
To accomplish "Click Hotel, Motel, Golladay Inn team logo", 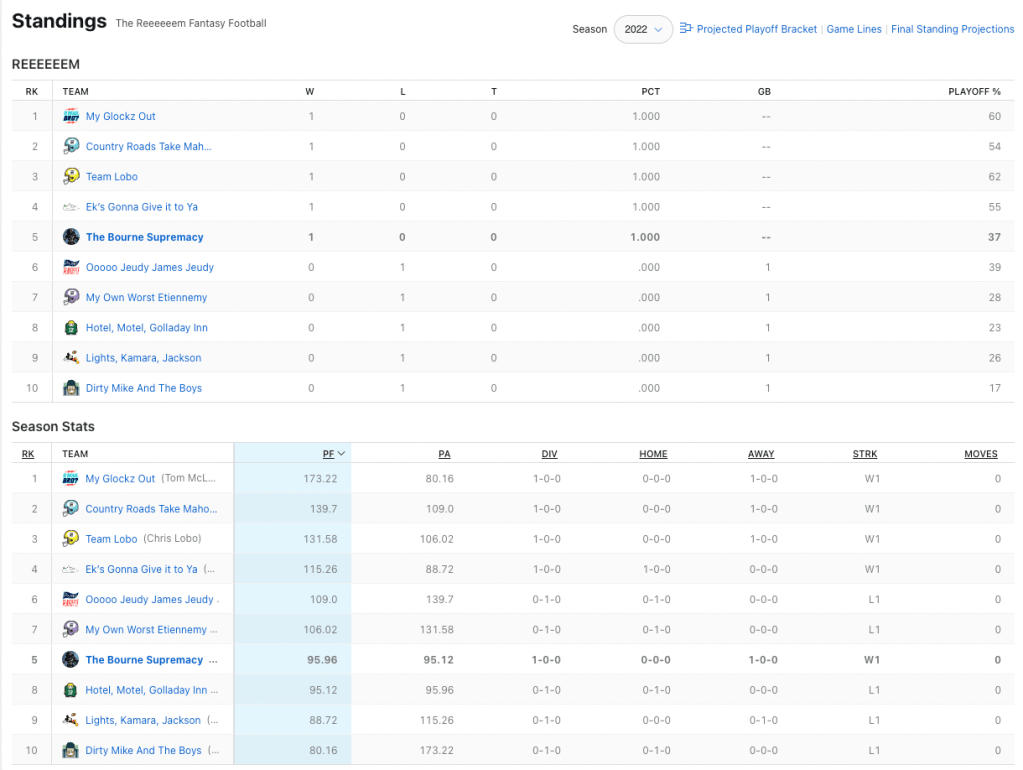I will point(71,328).
